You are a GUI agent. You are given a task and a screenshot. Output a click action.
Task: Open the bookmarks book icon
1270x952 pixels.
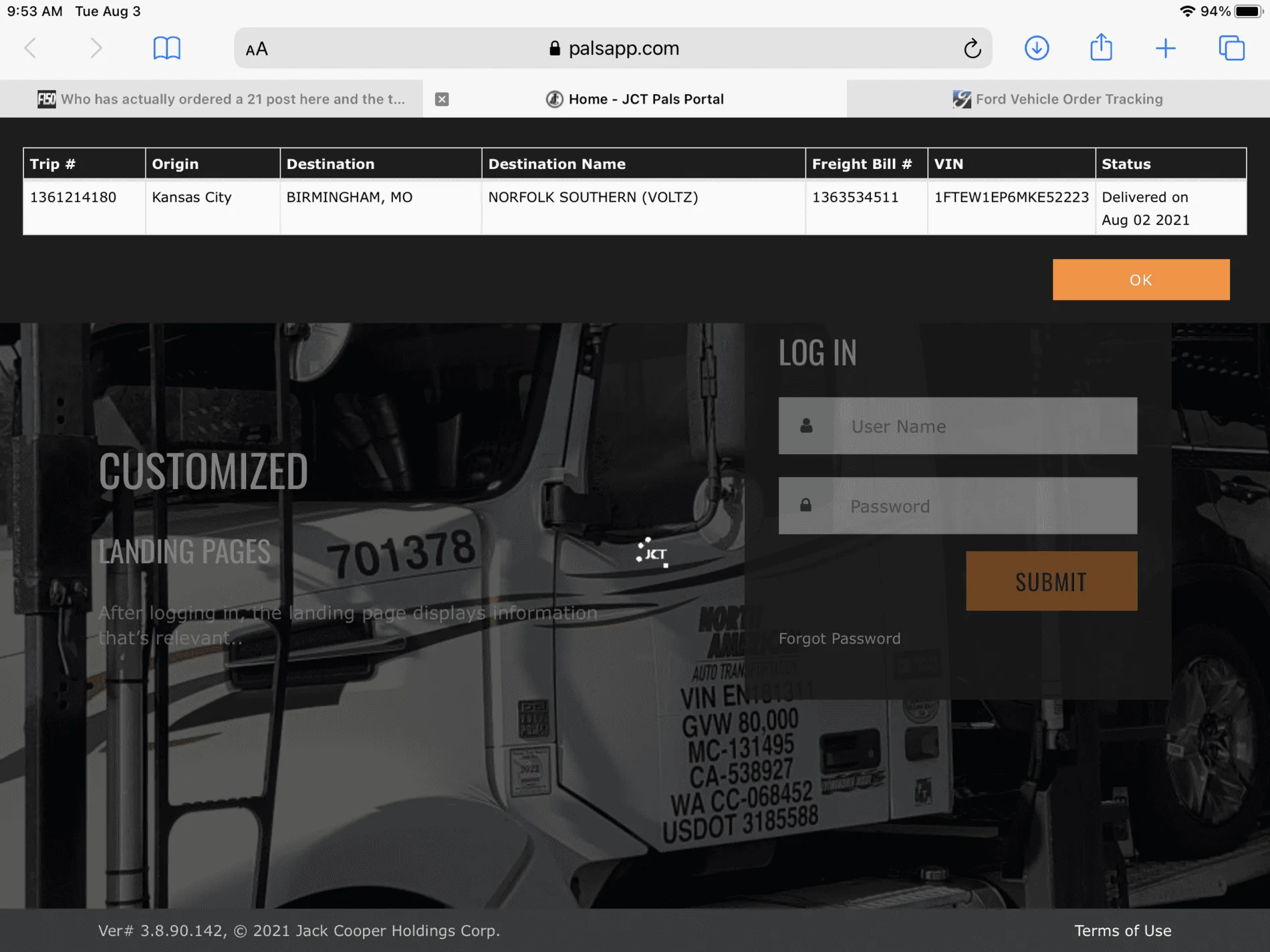[x=166, y=48]
